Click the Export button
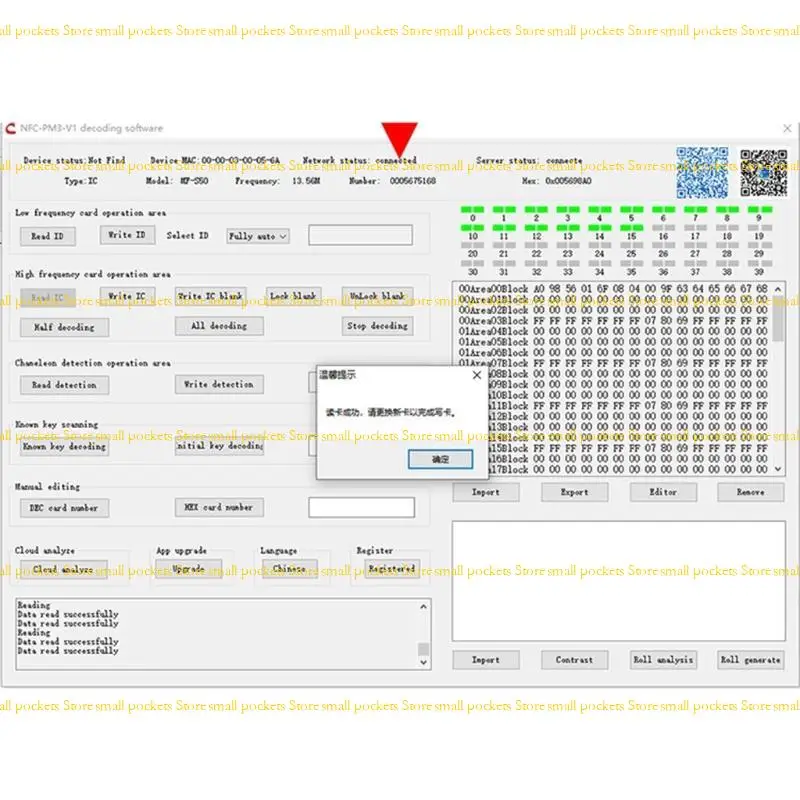The height and width of the screenshot is (800, 800). point(574,492)
